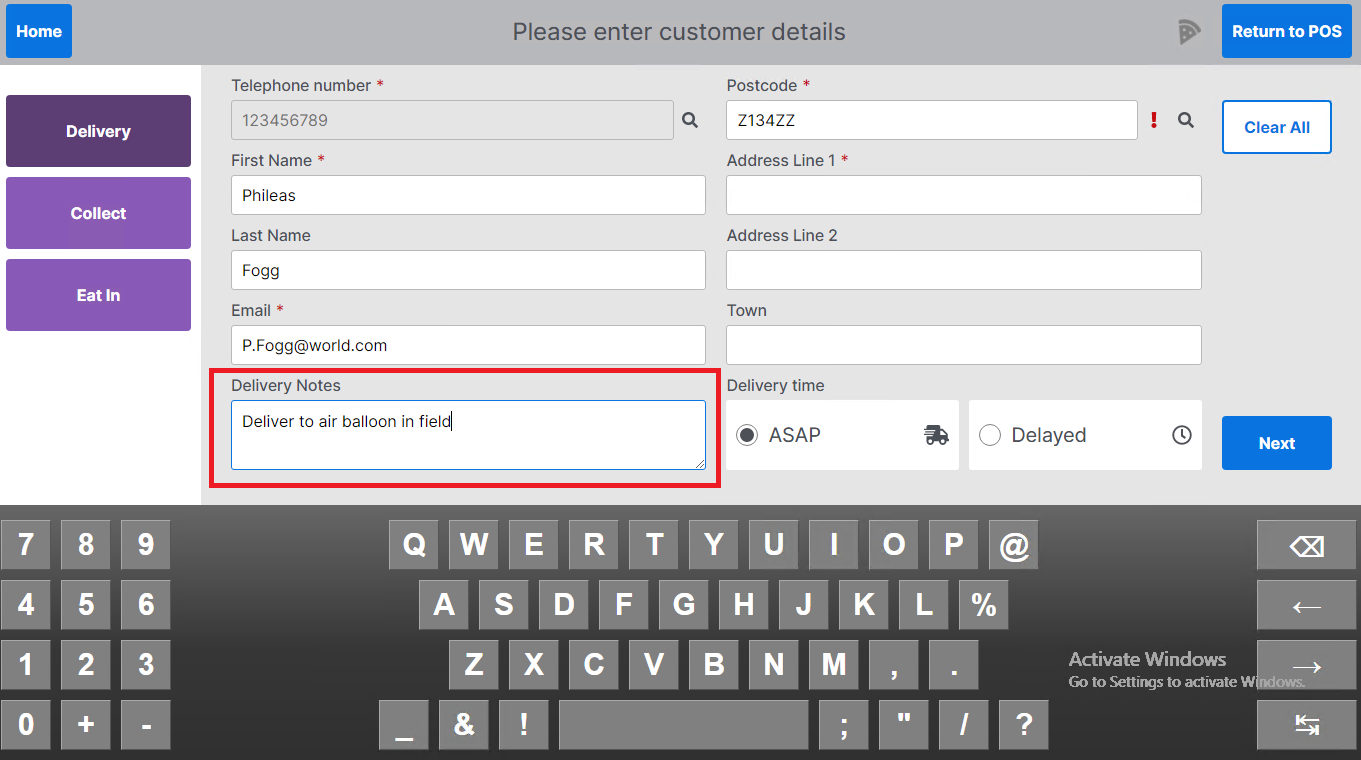Click the Clear All button

[1276, 127]
